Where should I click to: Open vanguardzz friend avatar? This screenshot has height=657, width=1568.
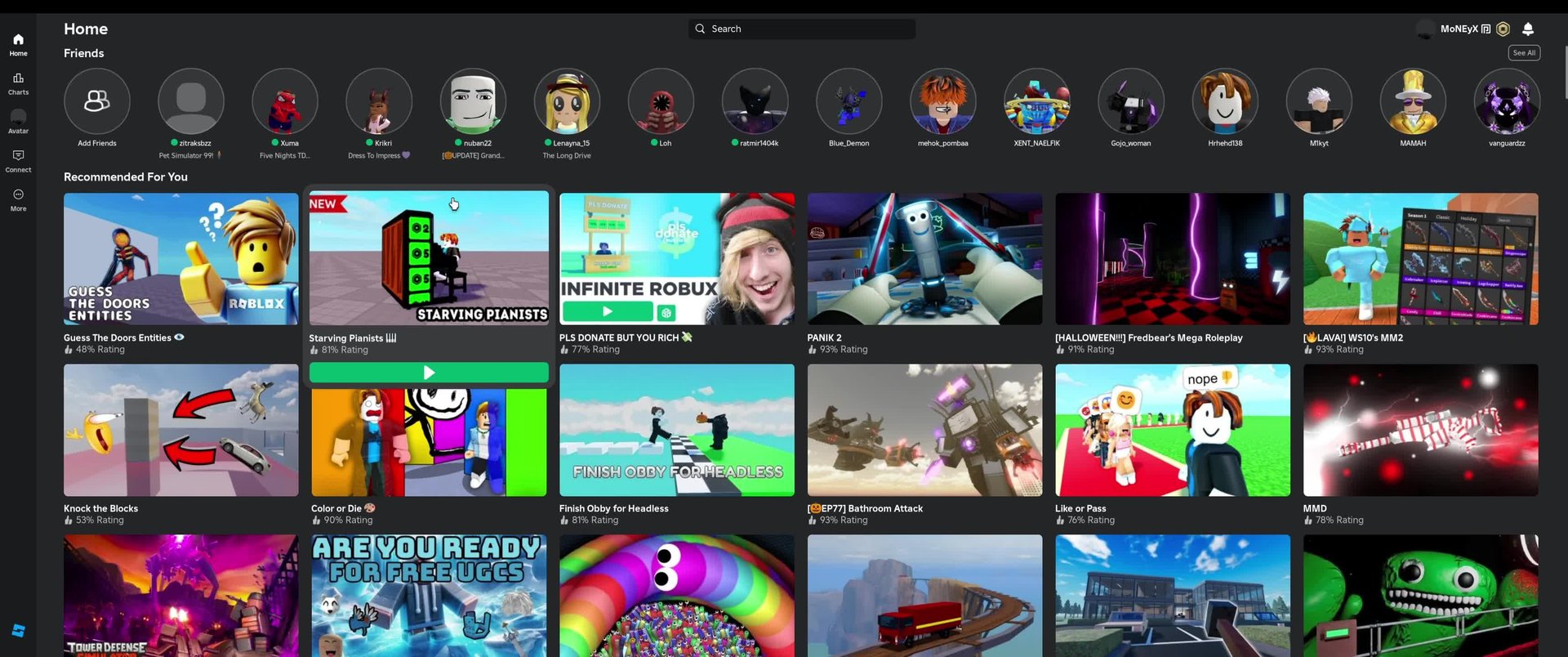(x=1507, y=101)
